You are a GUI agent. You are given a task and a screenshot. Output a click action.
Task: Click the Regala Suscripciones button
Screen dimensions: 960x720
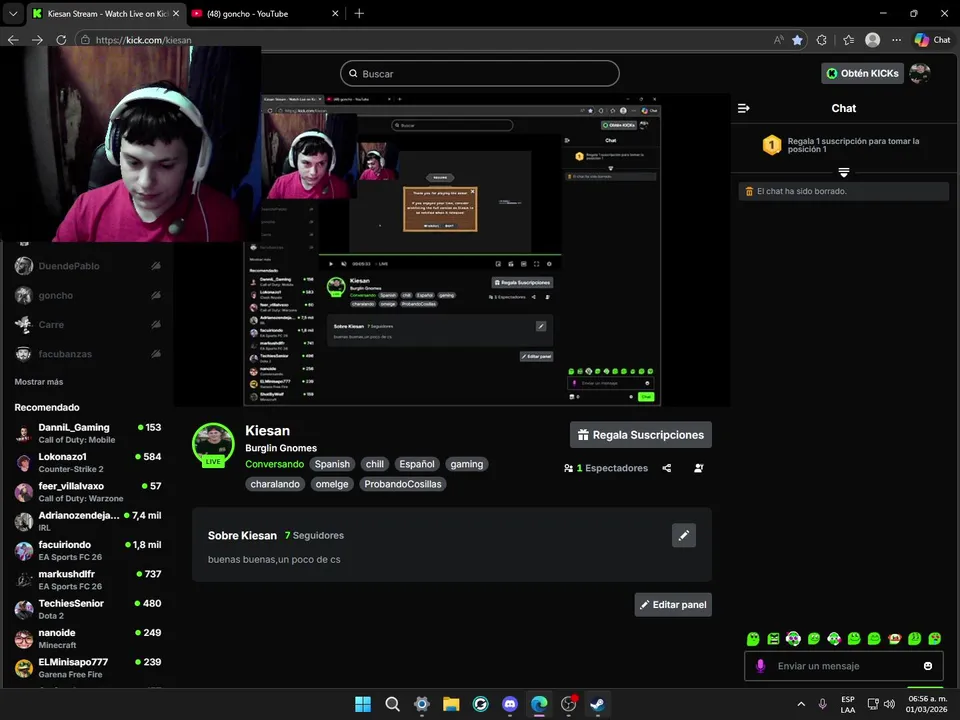(640, 435)
